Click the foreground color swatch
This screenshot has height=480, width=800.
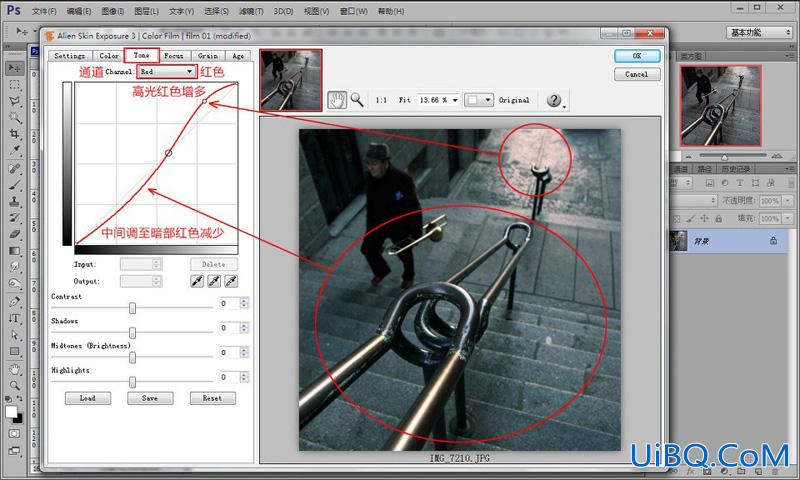pos(11,412)
